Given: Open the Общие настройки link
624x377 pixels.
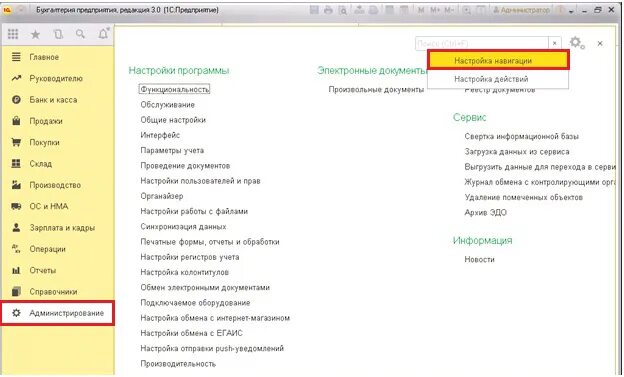Looking at the screenshot, I should 173,120.
